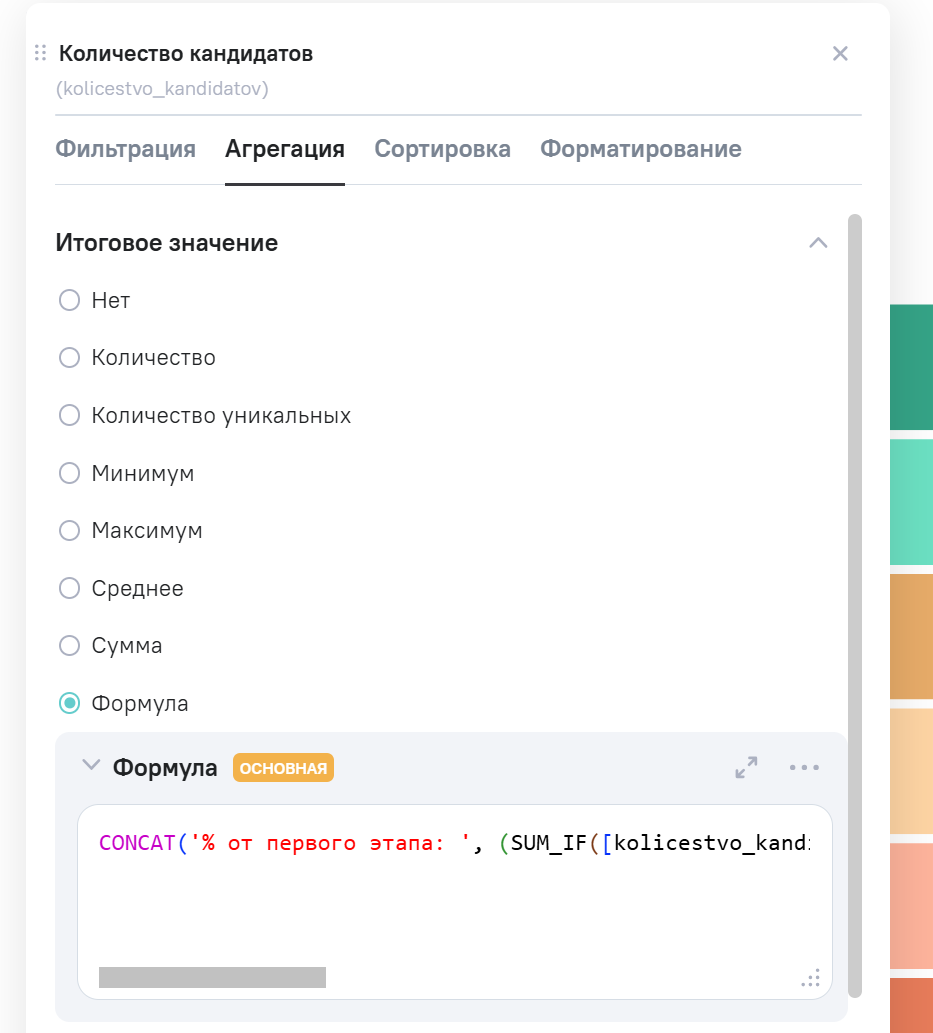The width and height of the screenshot is (933, 1033).
Task: Click the formula editor resize grip
Action: pos(812,978)
